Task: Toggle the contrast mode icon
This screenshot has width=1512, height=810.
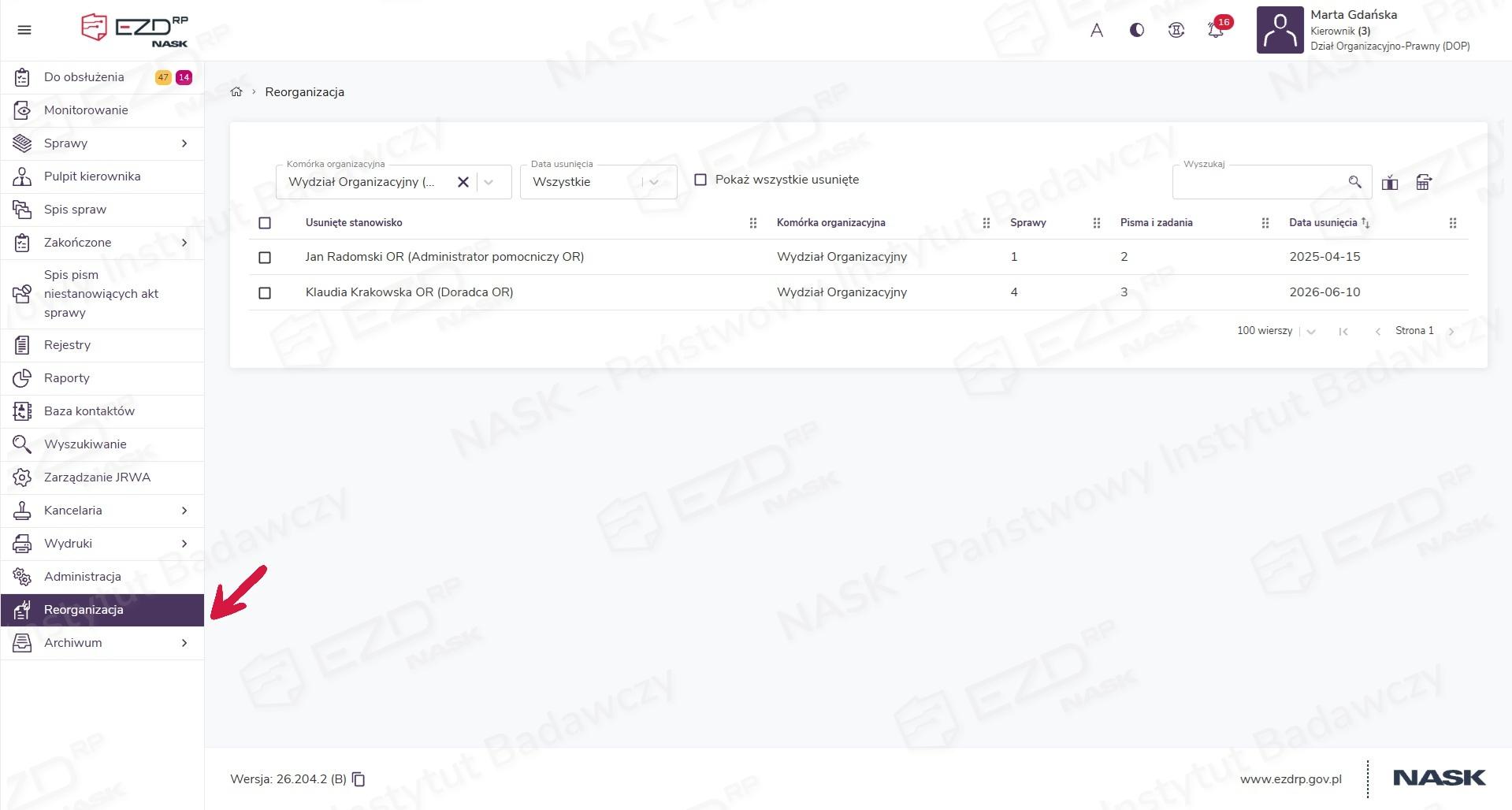Action: pos(1137,30)
